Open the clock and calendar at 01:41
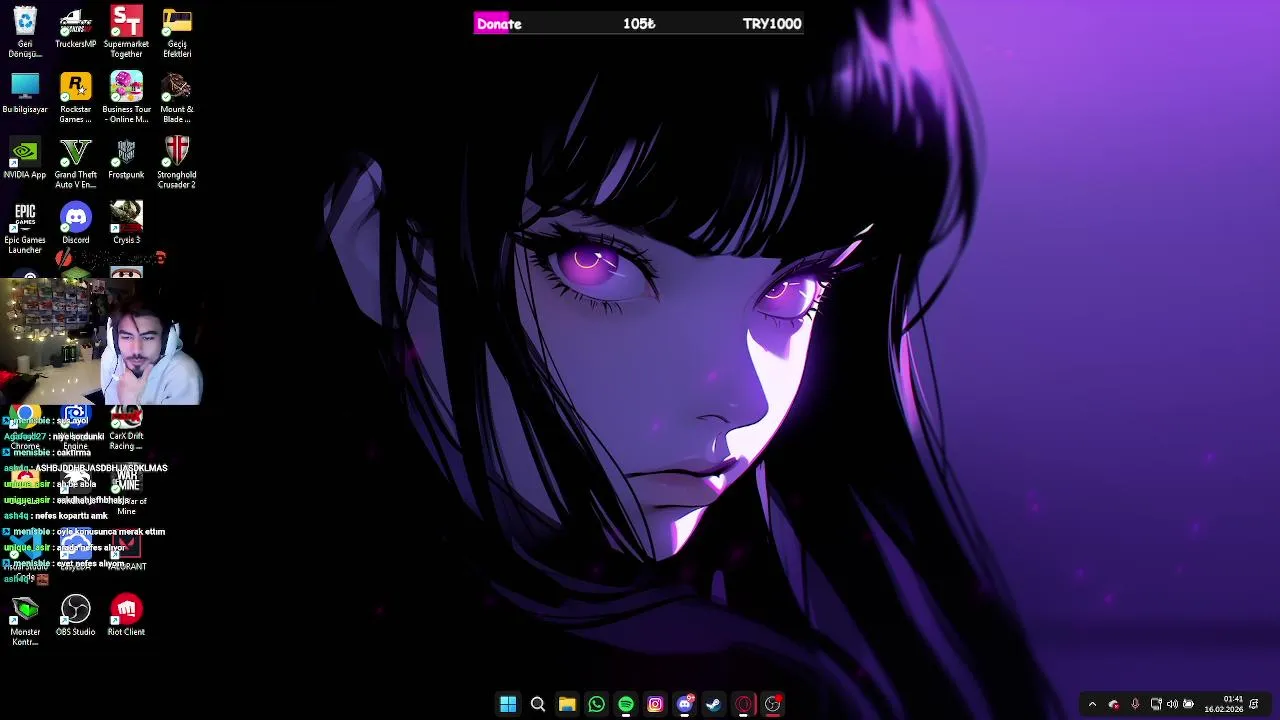 pos(1223,704)
